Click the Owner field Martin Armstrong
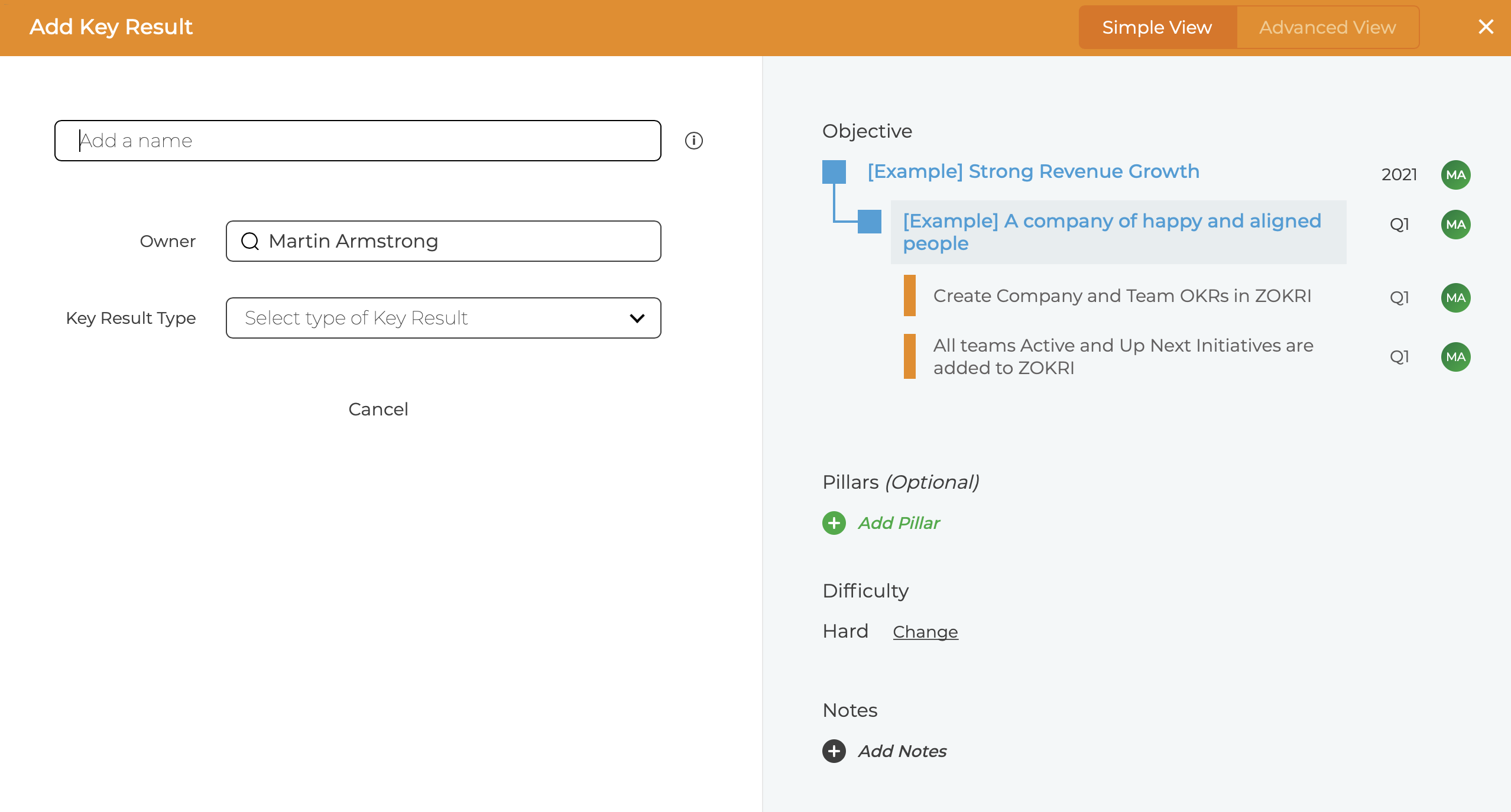 pyautogui.click(x=443, y=241)
